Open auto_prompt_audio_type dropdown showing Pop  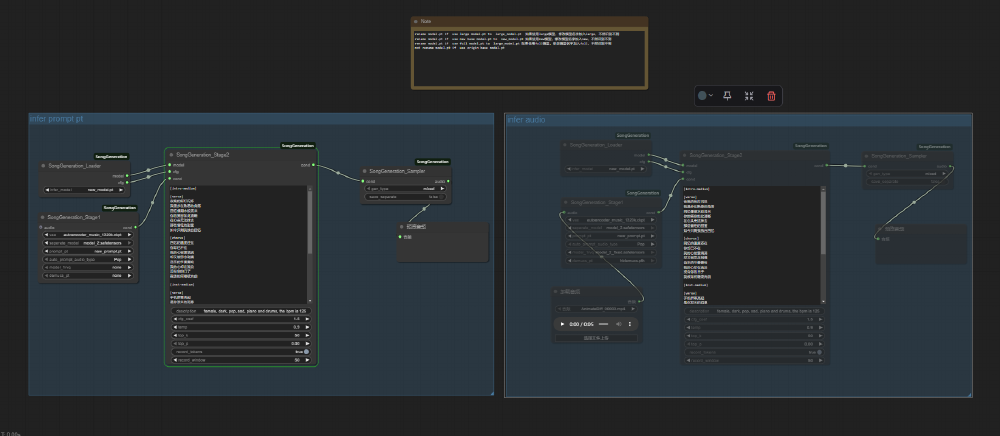tap(85, 258)
